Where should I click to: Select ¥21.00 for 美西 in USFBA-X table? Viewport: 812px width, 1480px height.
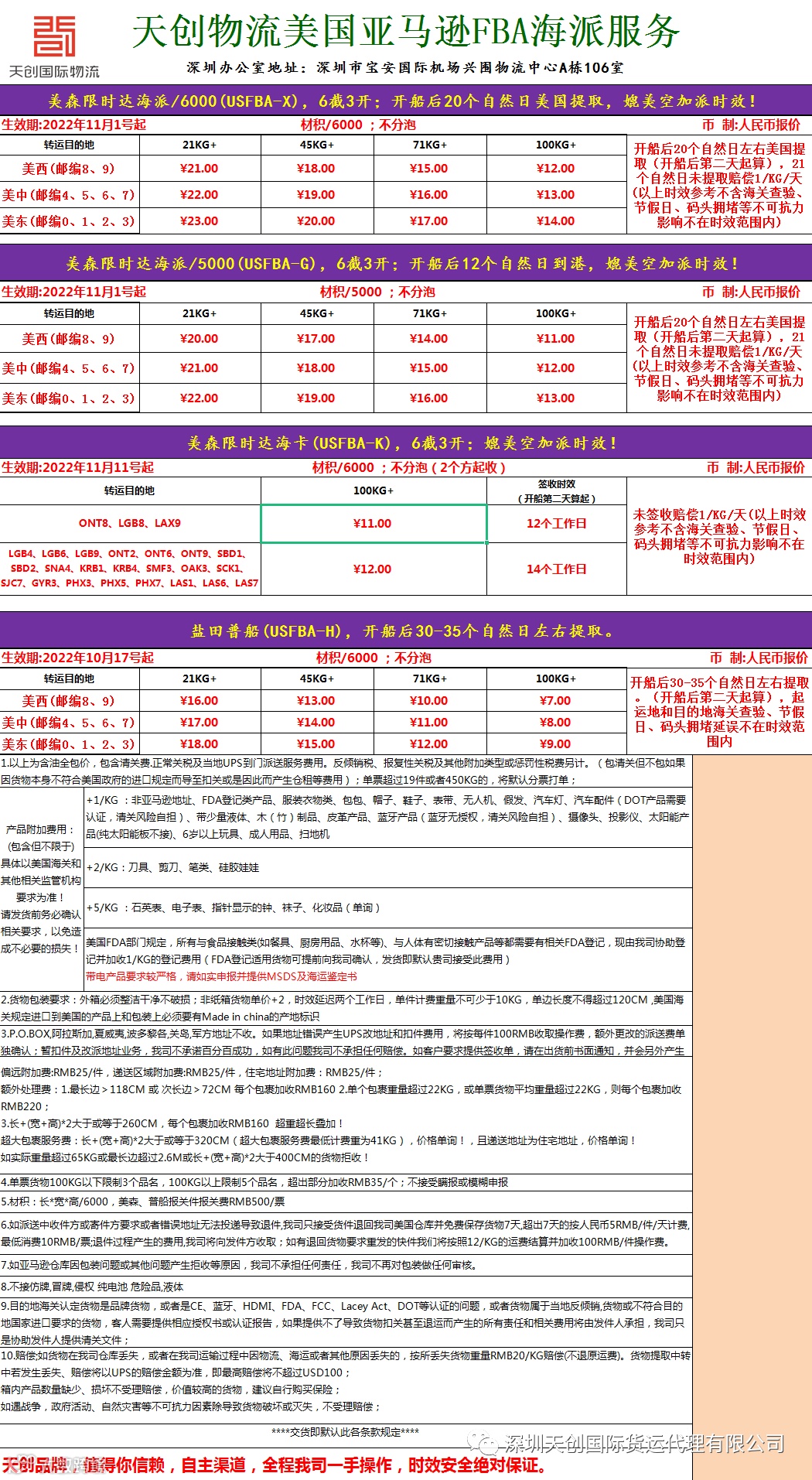[200, 168]
